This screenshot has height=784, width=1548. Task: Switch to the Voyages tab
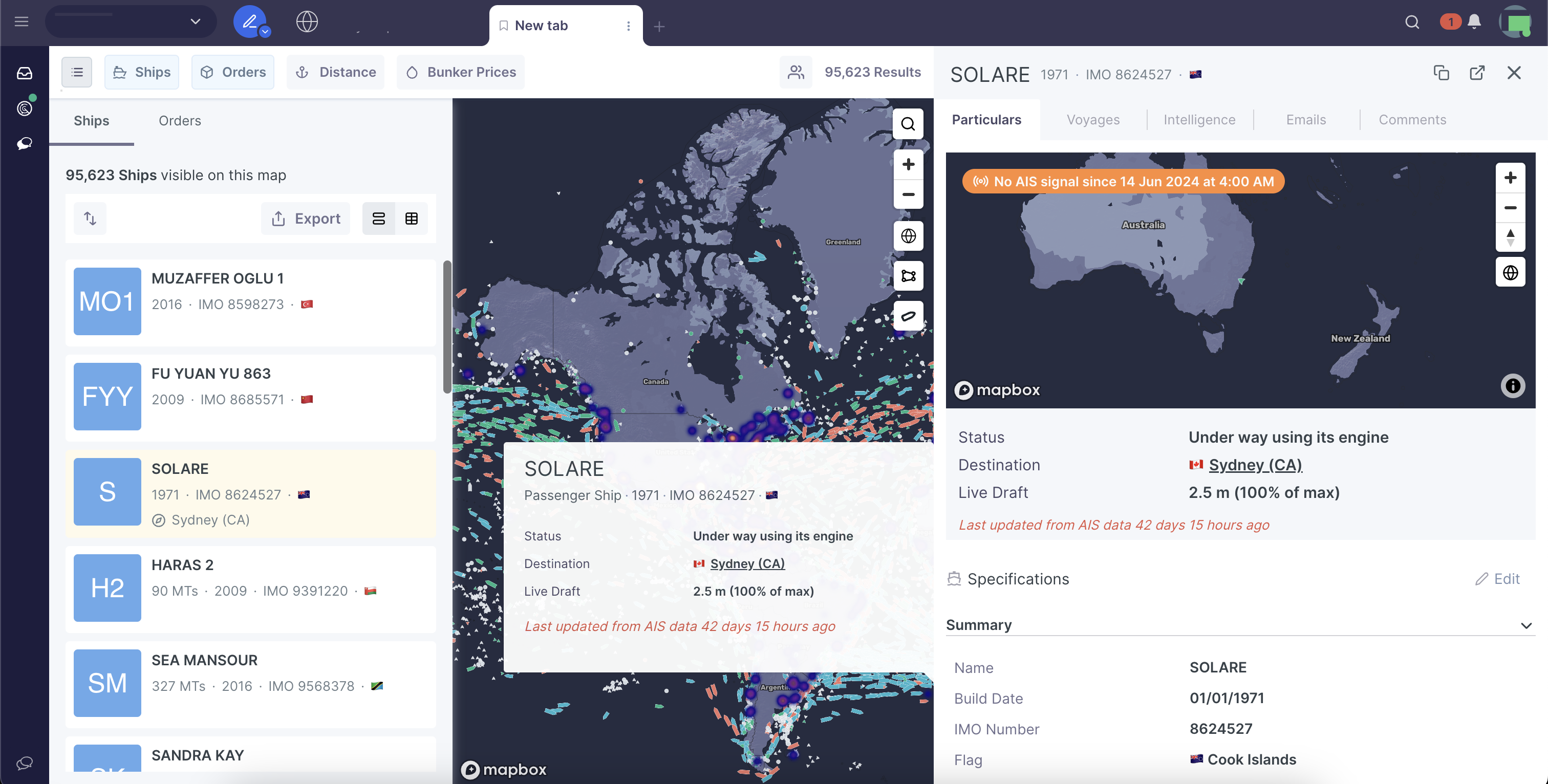pos(1092,120)
